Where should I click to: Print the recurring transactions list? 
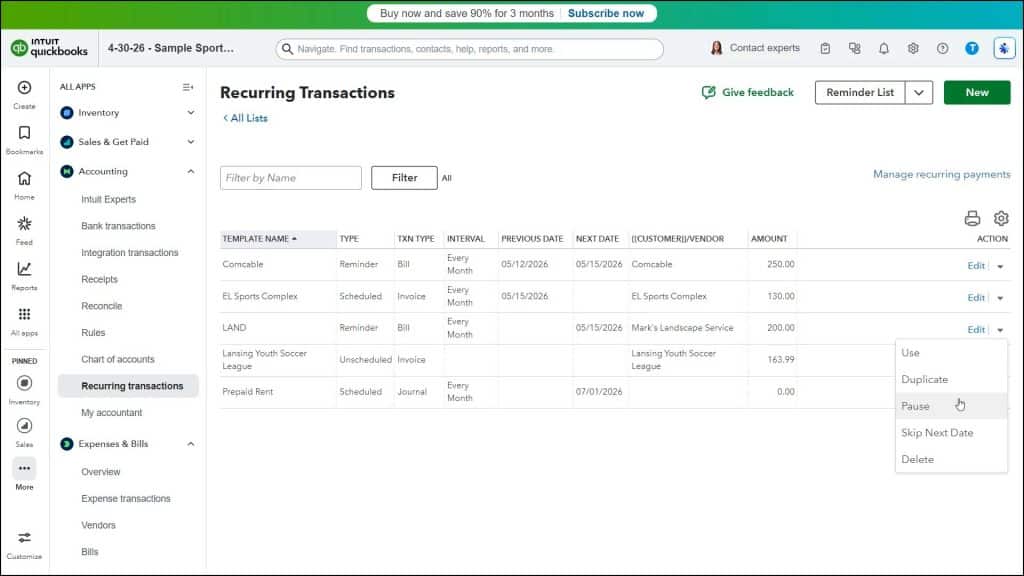[972, 218]
